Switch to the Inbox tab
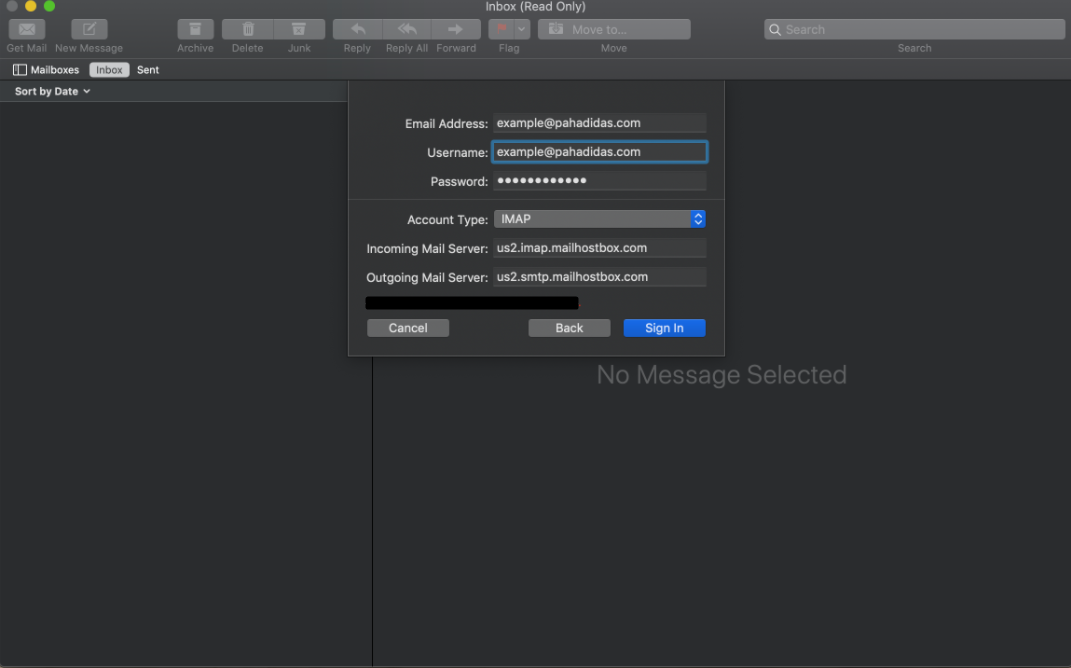Image resolution: width=1071 pixels, height=668 pixels. (x=109, y=69)
